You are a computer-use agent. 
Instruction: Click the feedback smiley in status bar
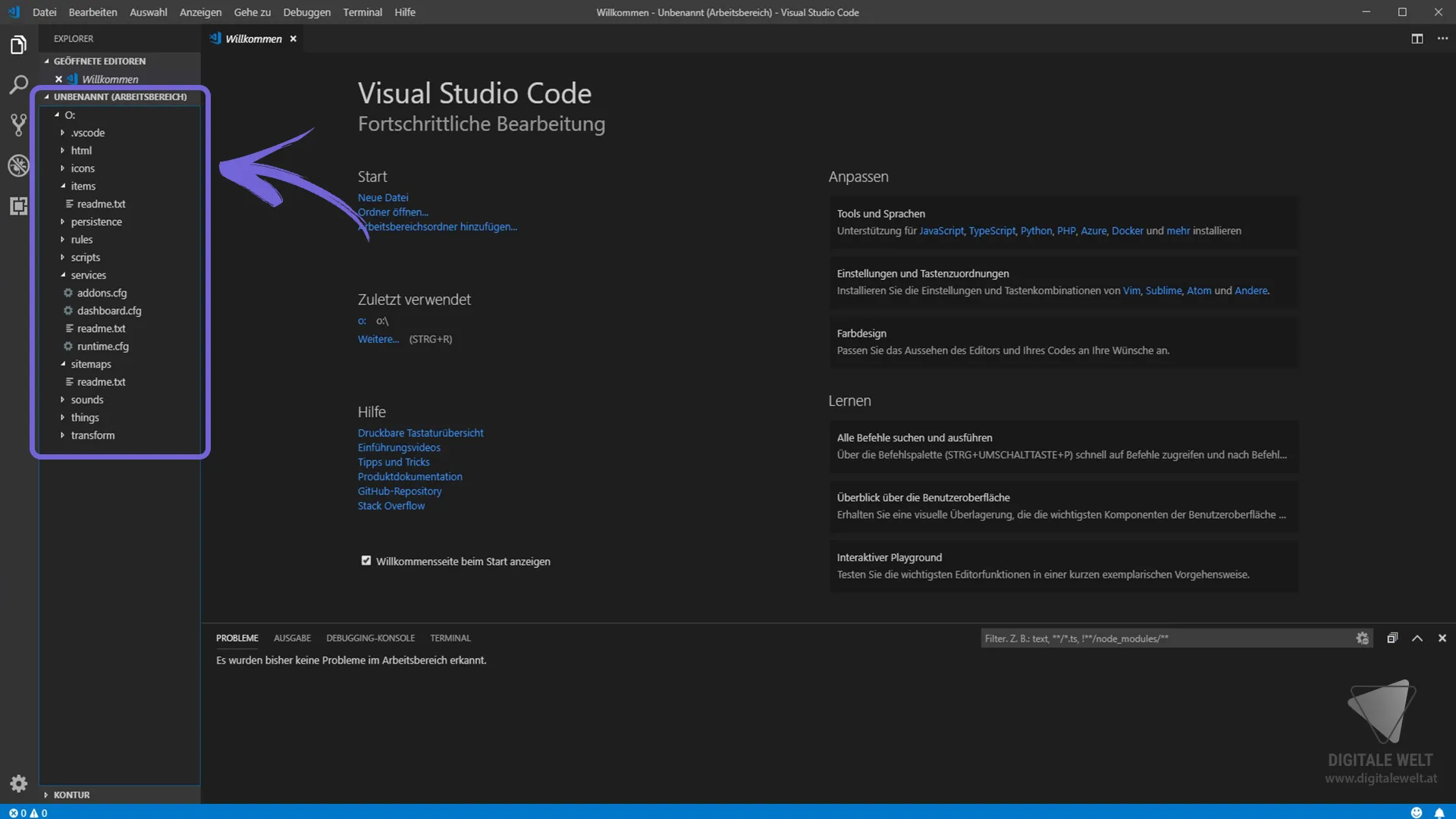[1416, 812]
